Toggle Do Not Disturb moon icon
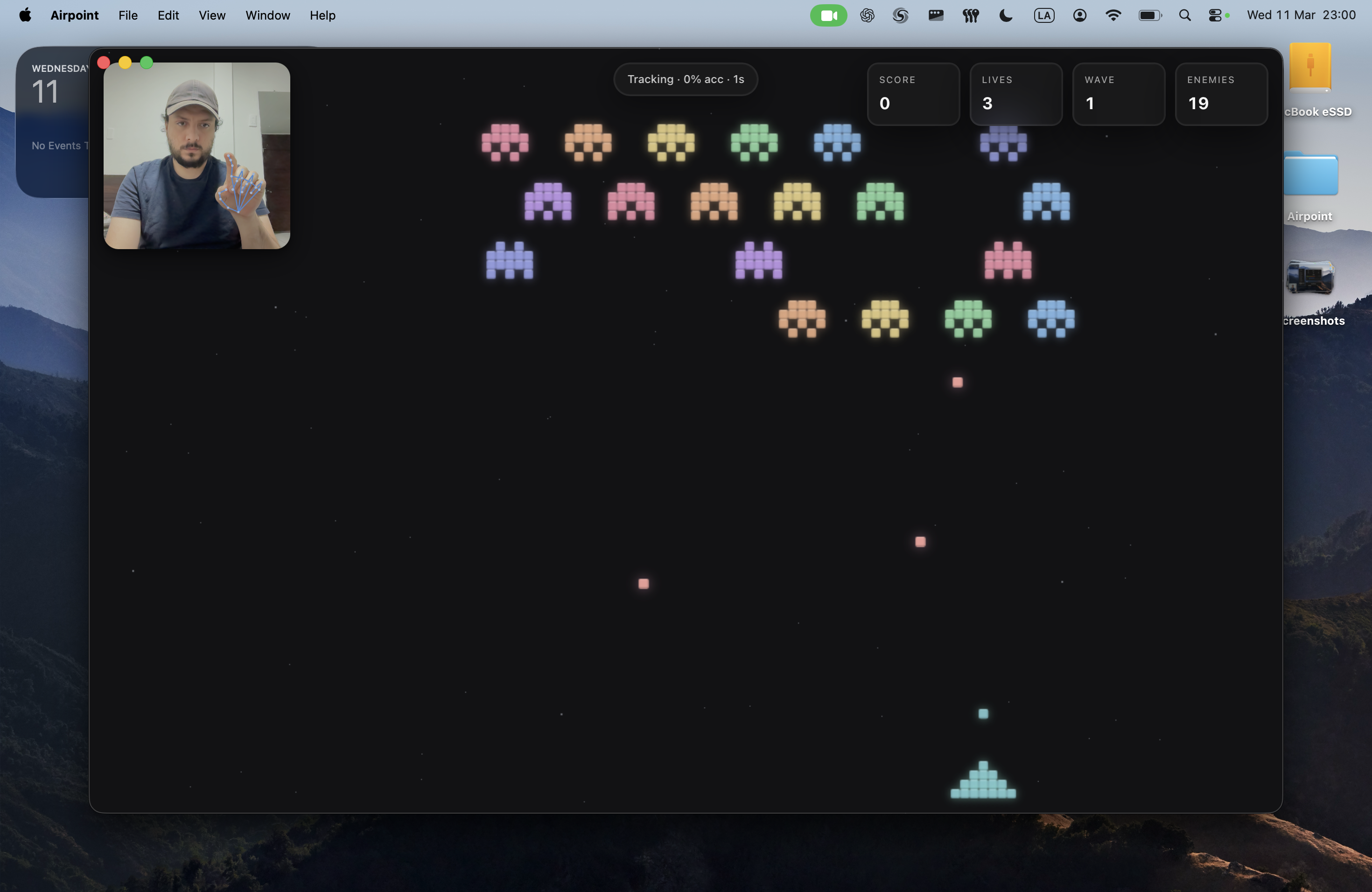The image size is (1372, 892). click(x=1006, y=15)
